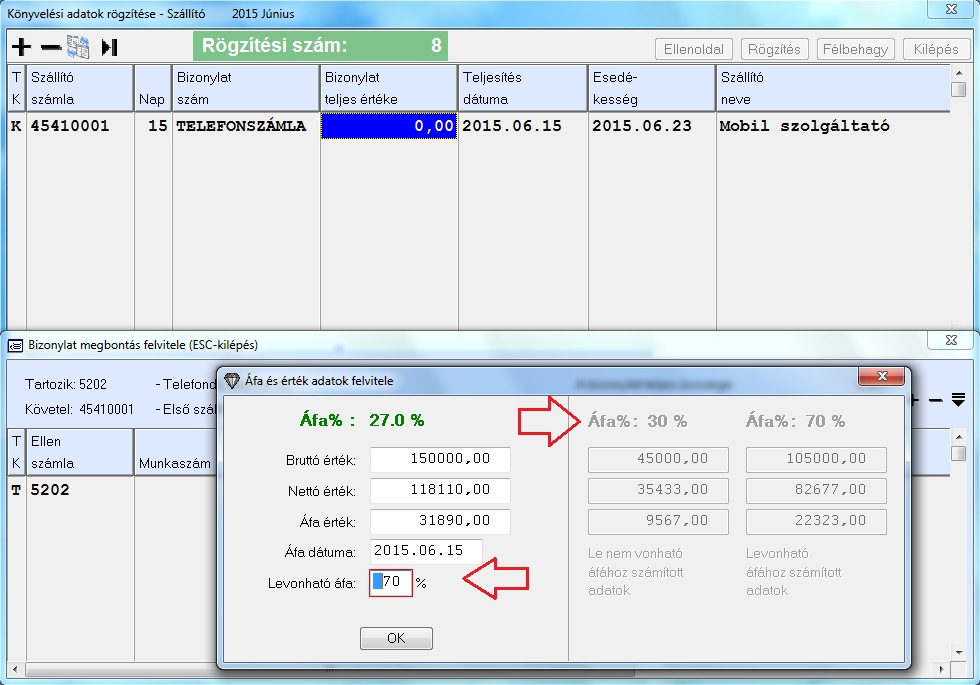Close the Áfa és érték adatok dialog
The height and width of the screenshot is (685, 980).
click(883, 378)
